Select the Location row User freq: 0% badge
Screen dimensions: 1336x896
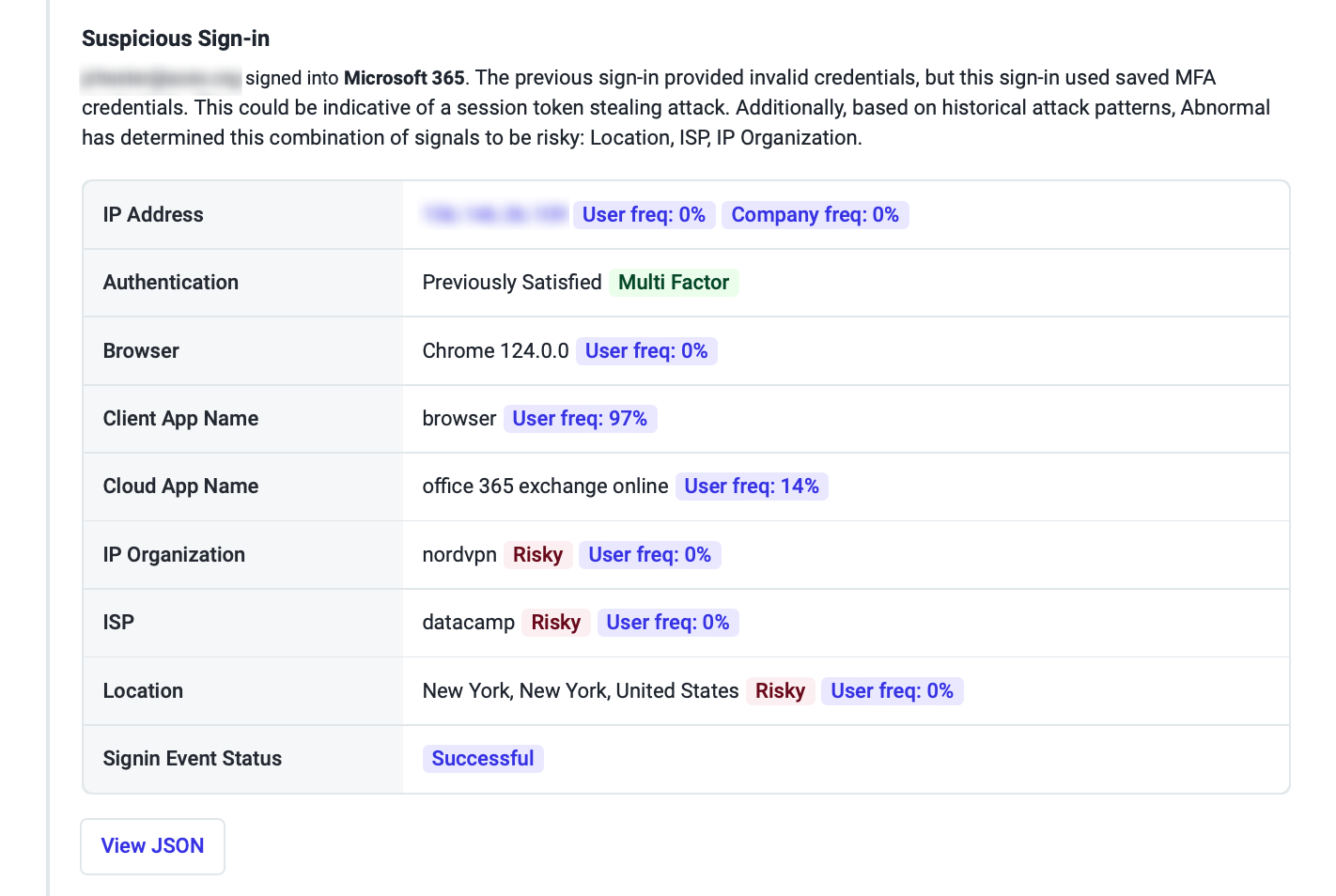tap(892, 691)
